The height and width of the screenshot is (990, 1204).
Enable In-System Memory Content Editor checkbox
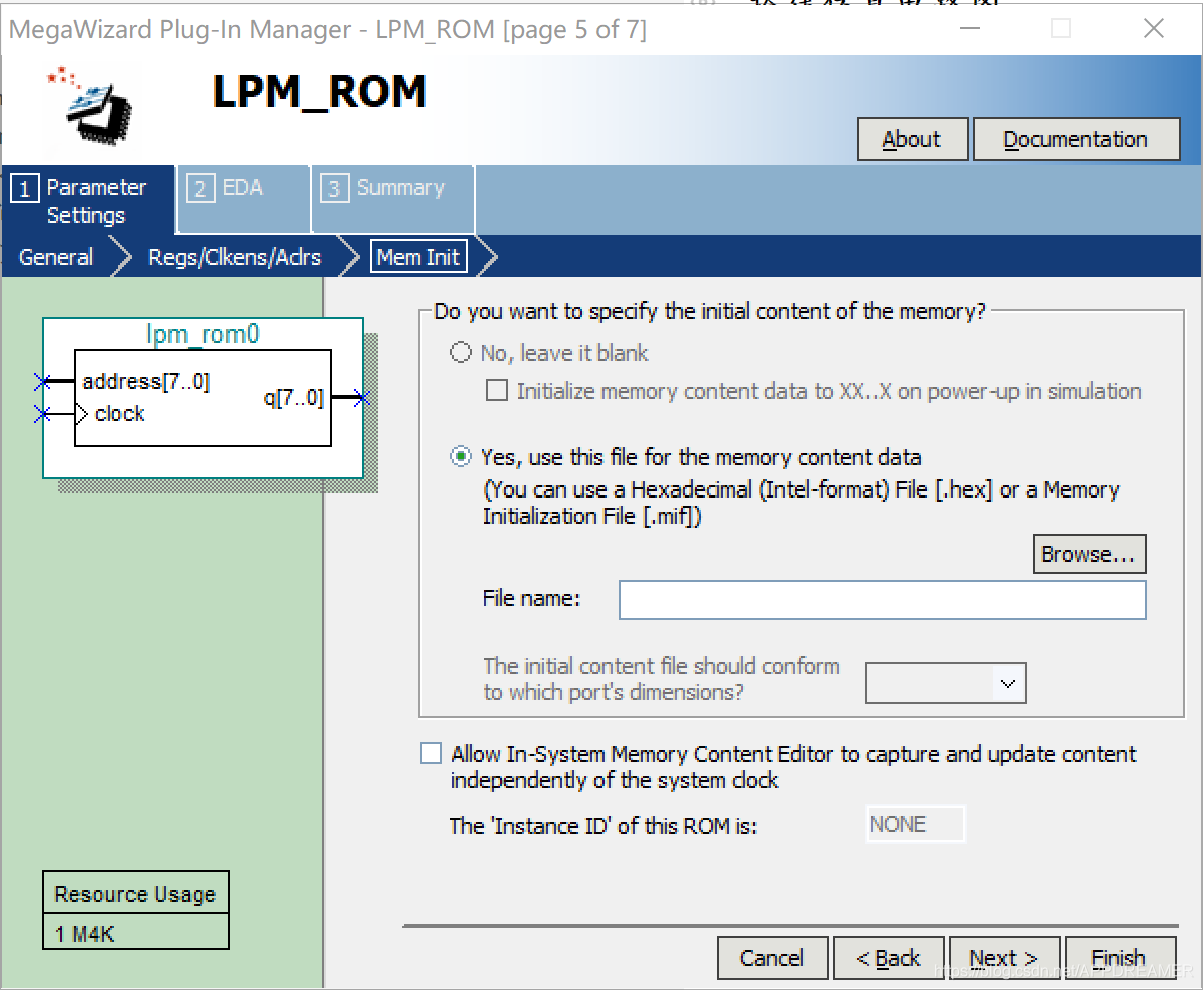pos(431,754)
